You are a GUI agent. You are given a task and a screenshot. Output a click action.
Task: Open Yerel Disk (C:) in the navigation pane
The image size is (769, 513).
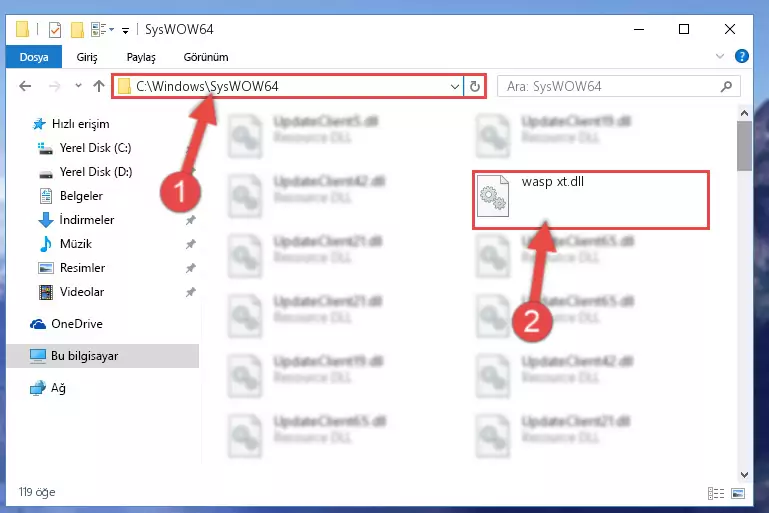tap(84, 148)
